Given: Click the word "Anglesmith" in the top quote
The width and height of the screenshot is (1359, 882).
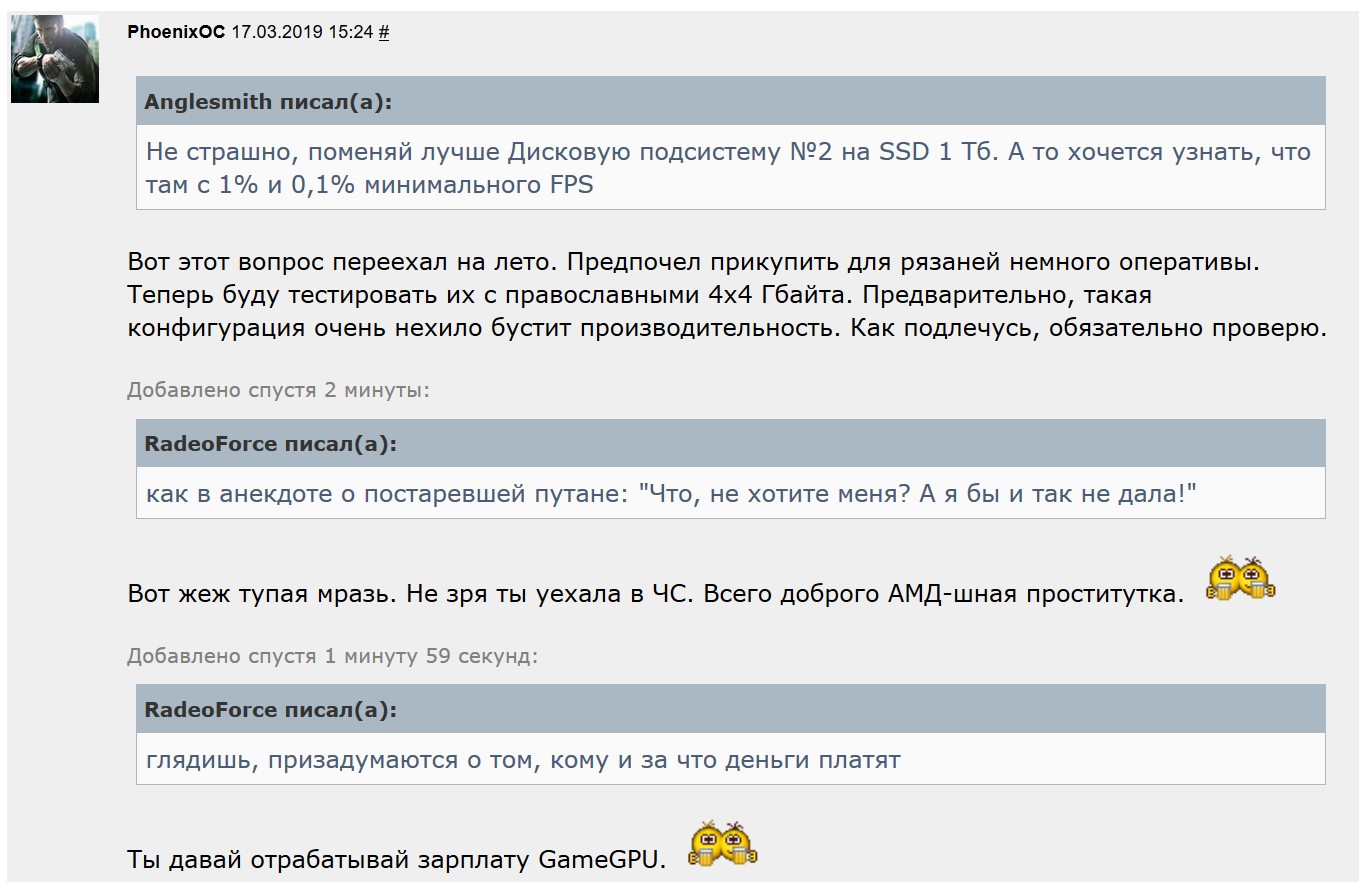Looking at the screenshot, I should click(208, 102).
